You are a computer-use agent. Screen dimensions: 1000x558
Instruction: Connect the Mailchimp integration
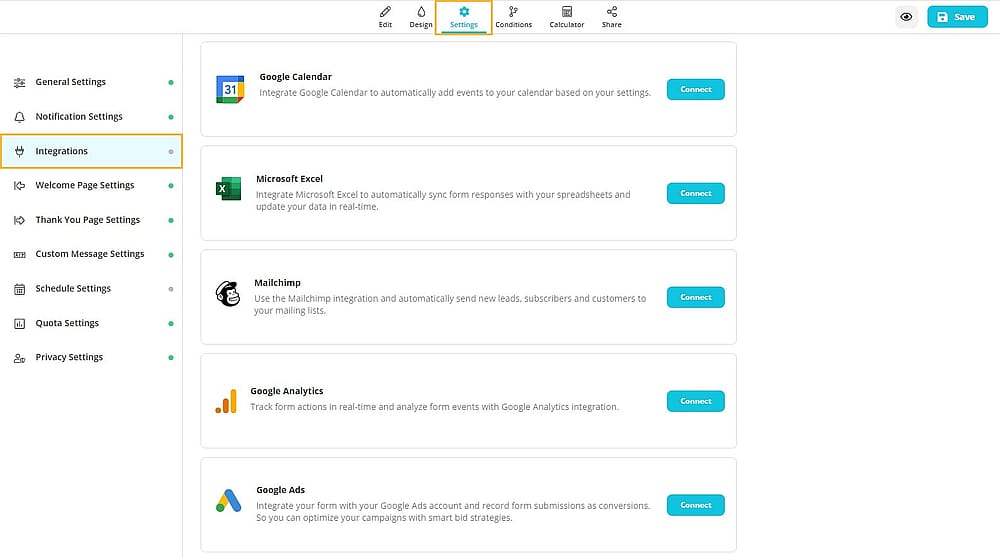[x=695, y=297]
